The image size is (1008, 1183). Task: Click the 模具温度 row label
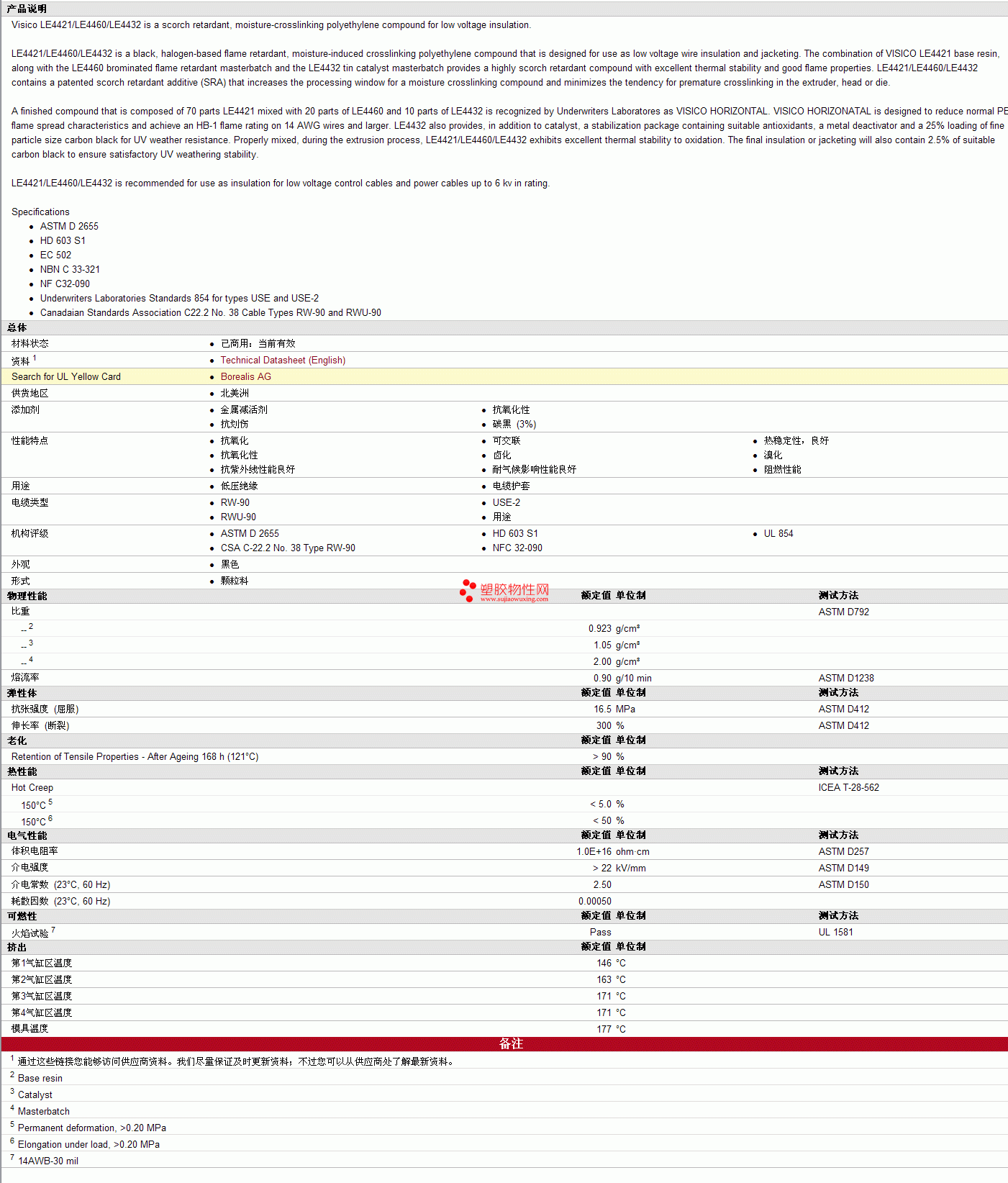(x=30, y=1029)
